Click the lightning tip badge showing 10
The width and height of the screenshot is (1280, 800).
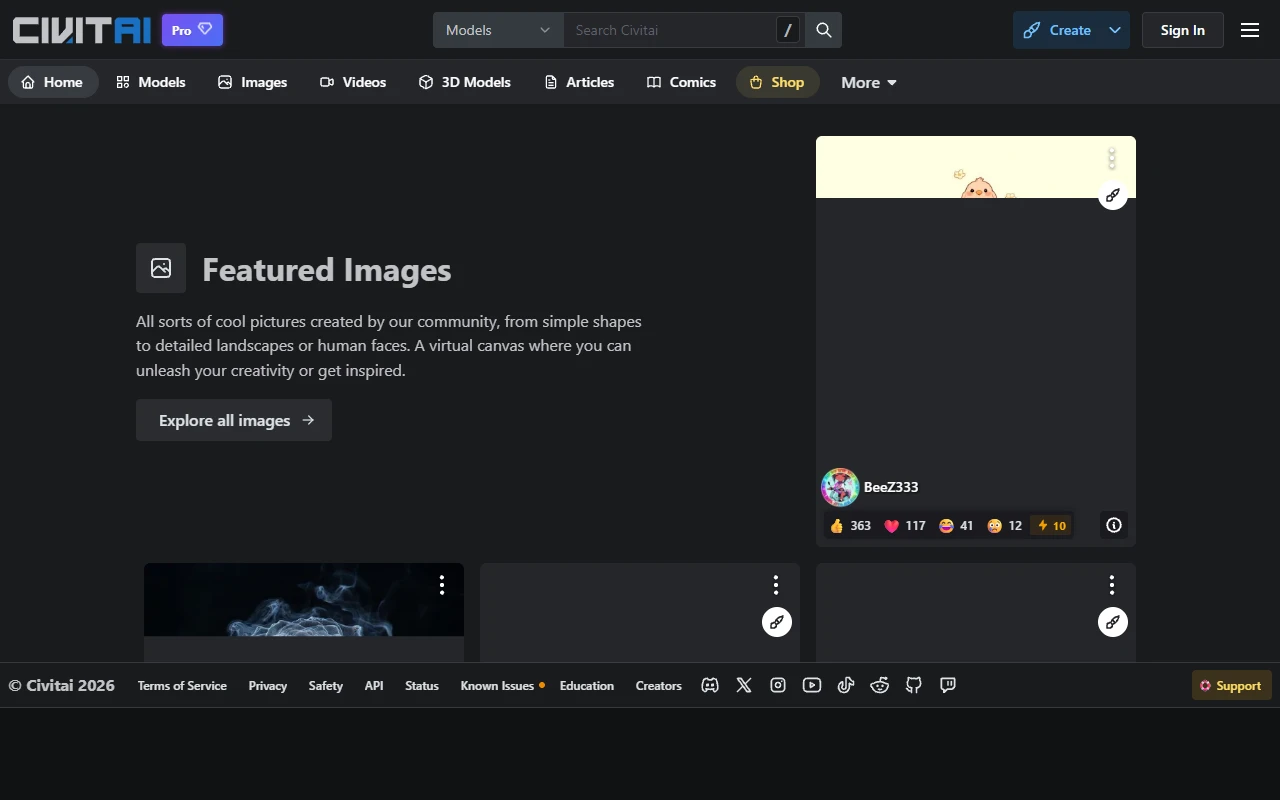pyautogui.click(x=1051, y=525)
